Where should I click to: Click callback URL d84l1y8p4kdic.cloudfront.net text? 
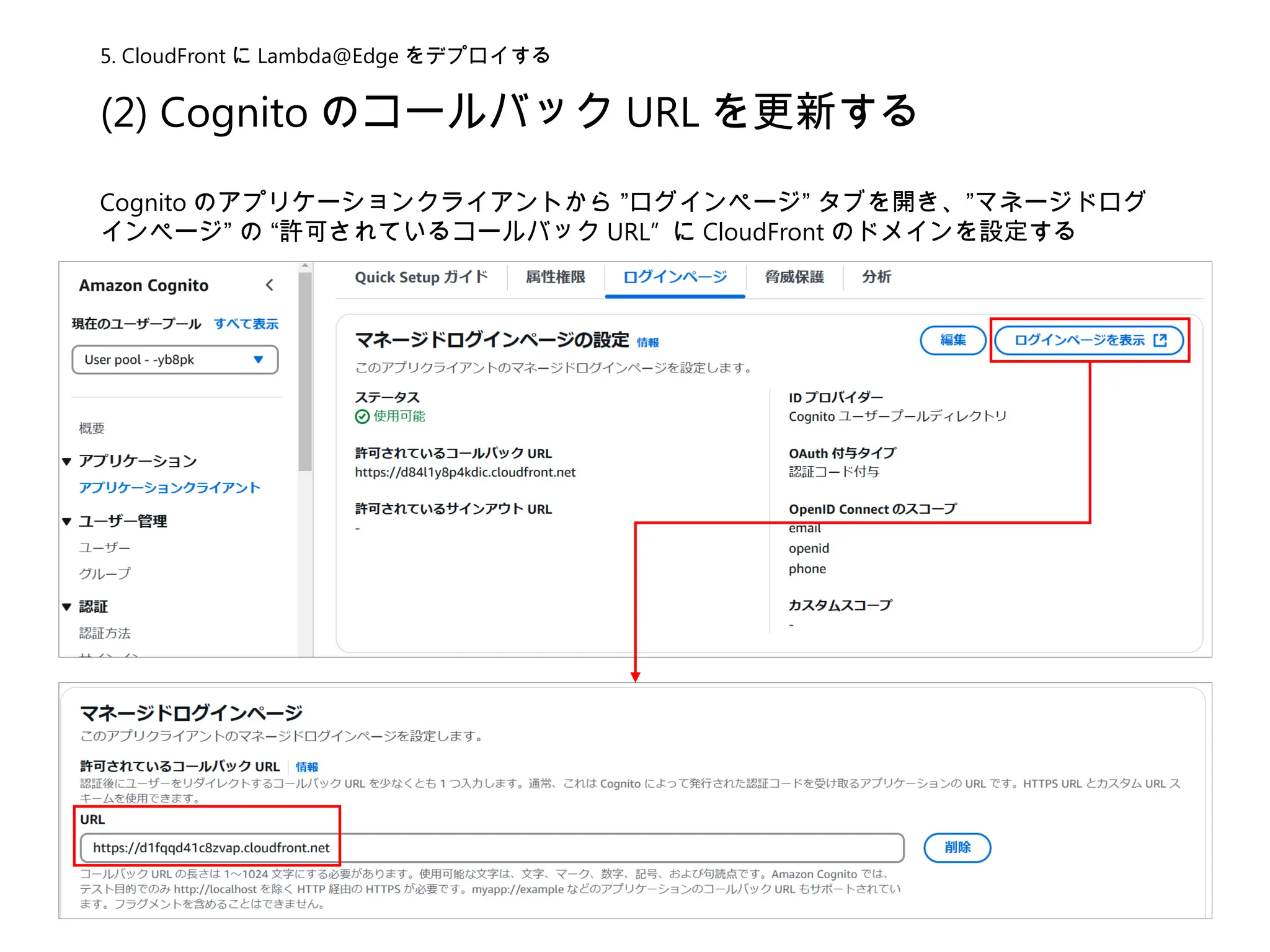coord(465,472)
